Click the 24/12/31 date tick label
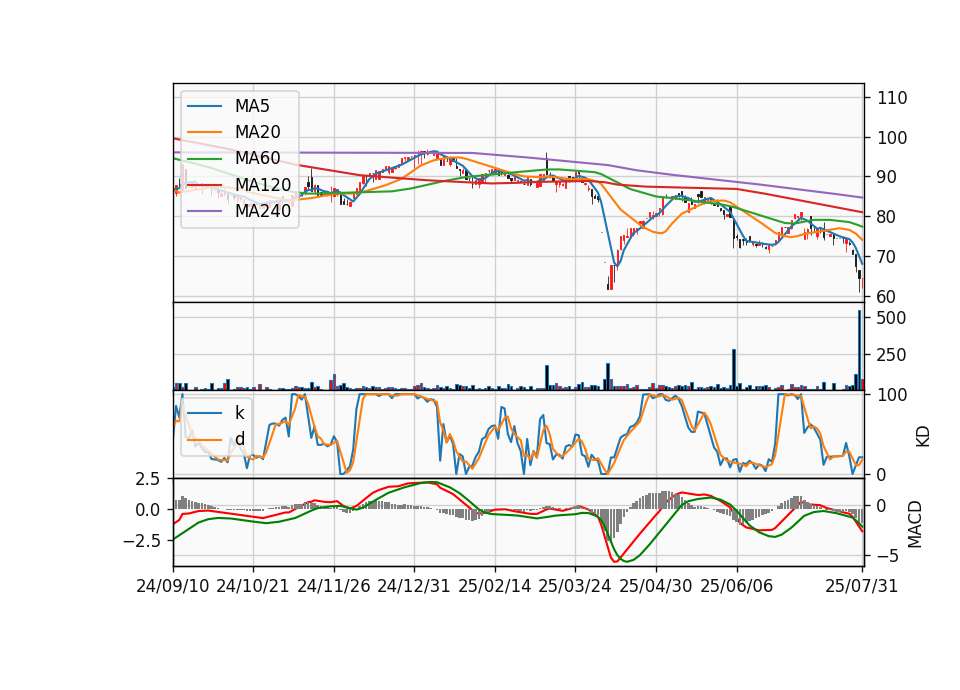The width and height of the screenshot is (960, 690). 414,586
